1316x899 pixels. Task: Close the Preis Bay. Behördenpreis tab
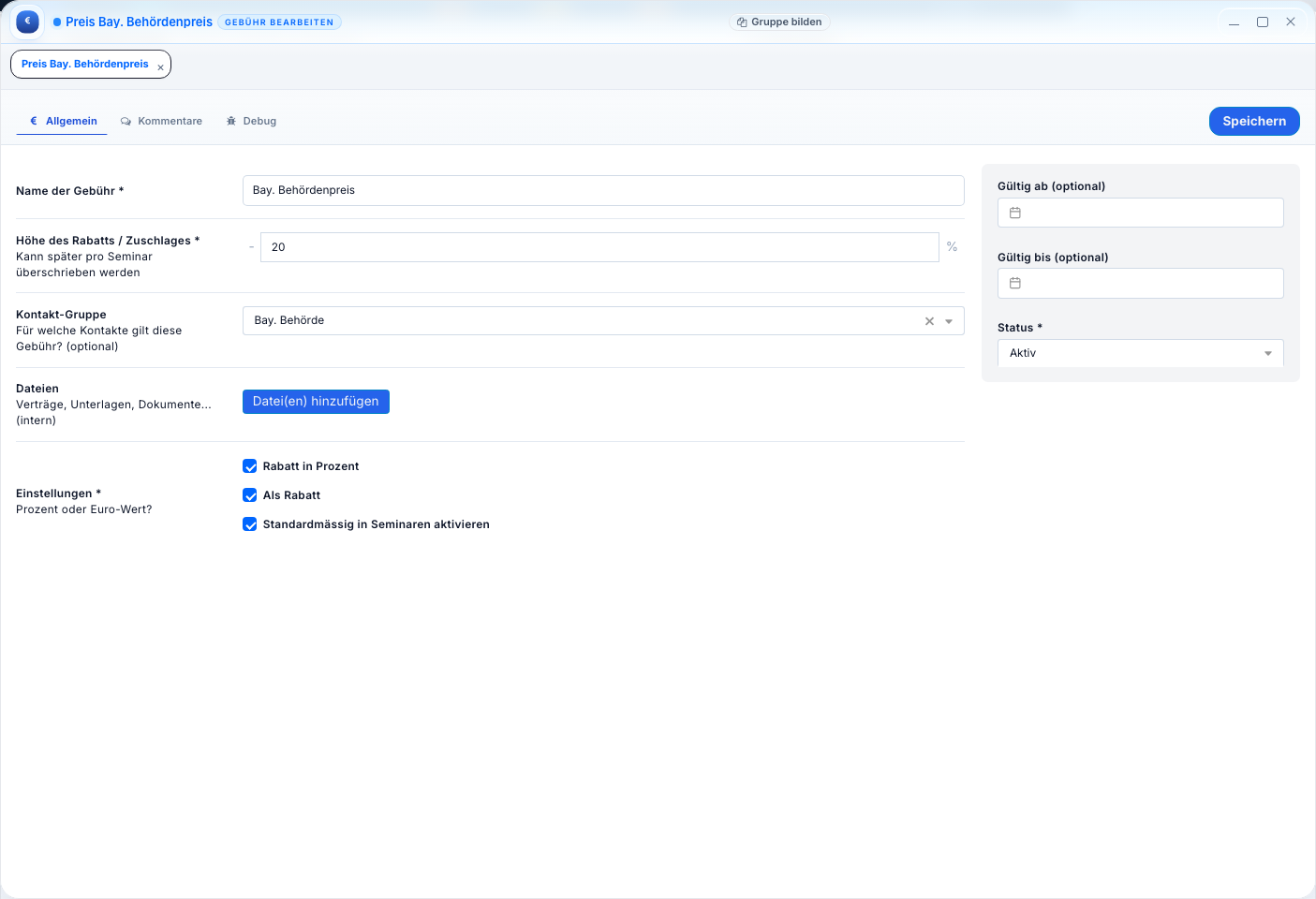coord(160,67)
